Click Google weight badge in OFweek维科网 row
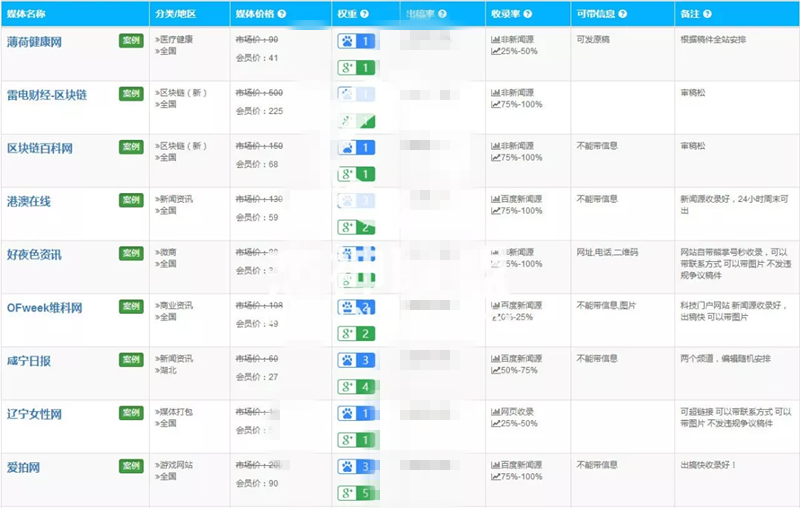 click(356, 334)
